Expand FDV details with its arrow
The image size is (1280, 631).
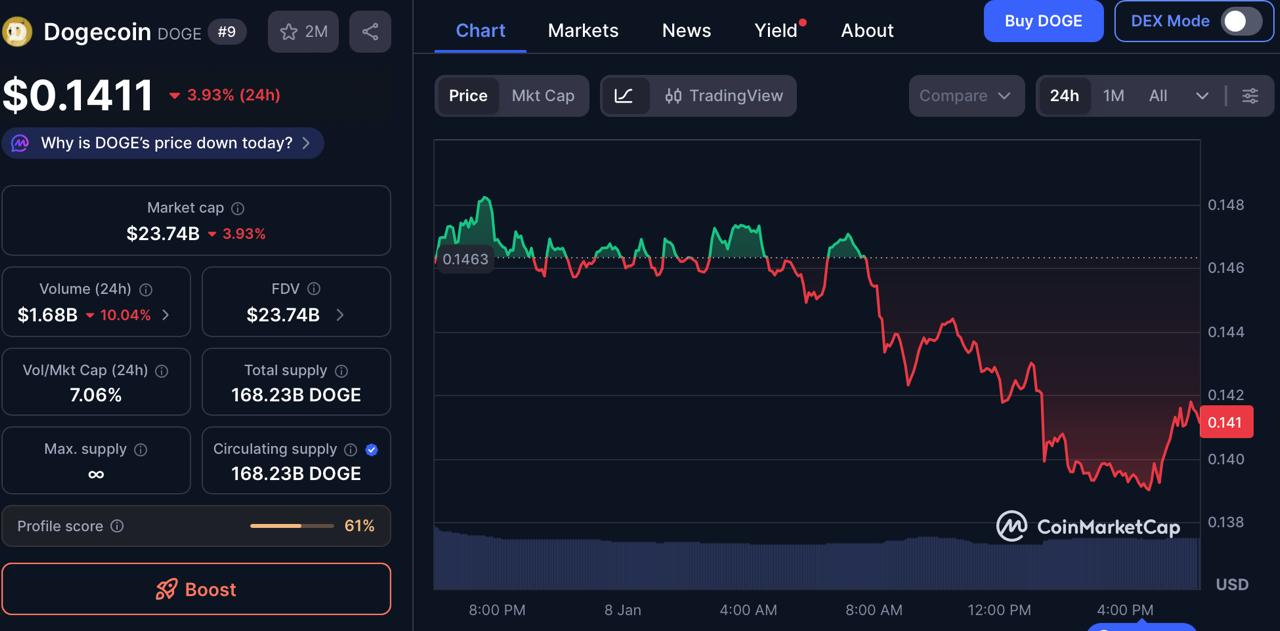pos(340,314)
